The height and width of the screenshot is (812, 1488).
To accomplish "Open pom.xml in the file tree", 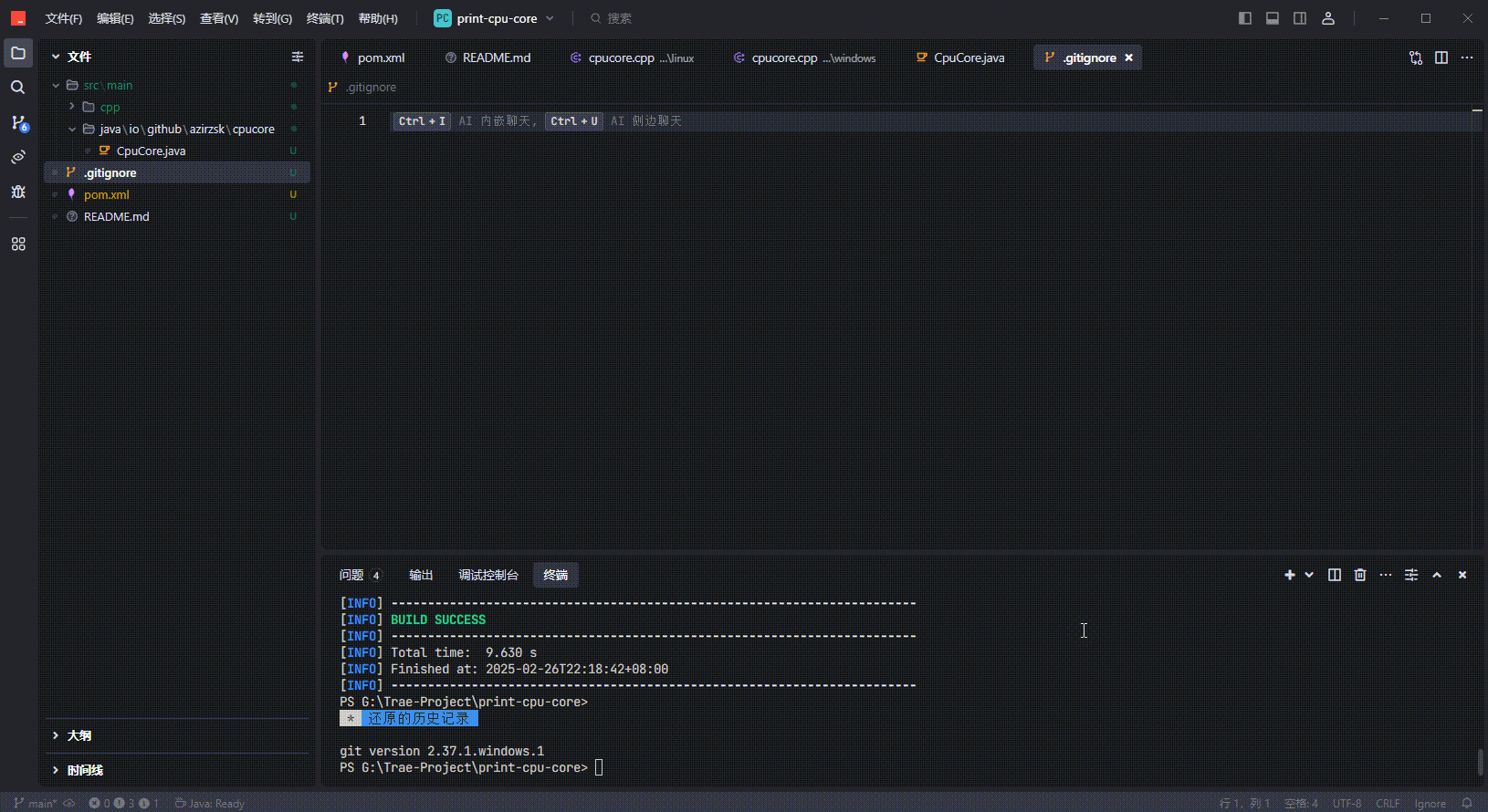I will [177, 194].
